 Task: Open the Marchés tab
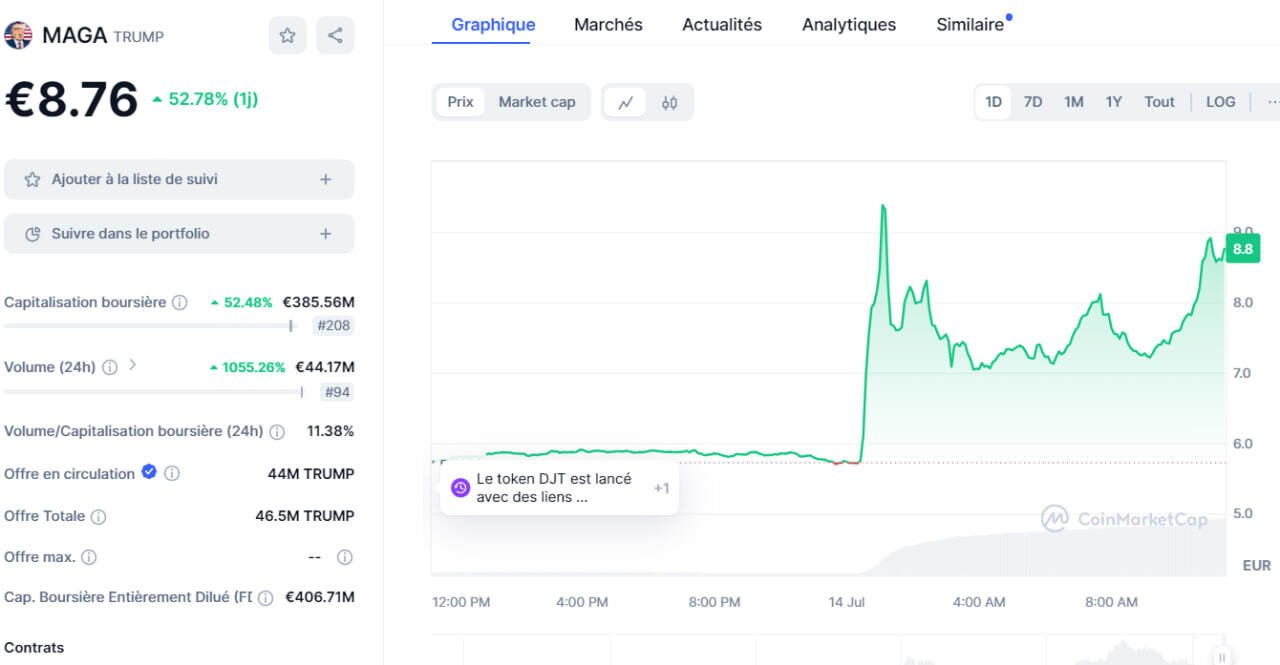coord(608,24)
